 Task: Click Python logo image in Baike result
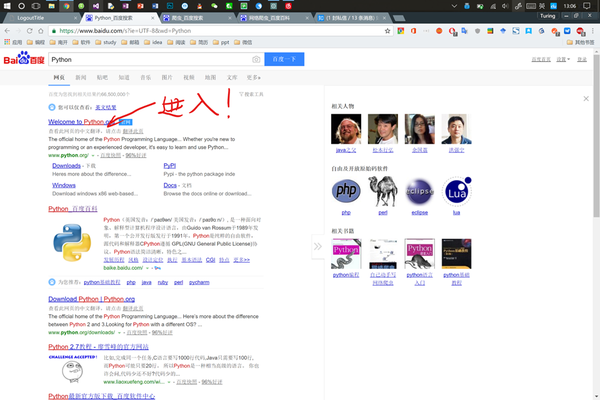pyautogui.click(x=72, y=243)
